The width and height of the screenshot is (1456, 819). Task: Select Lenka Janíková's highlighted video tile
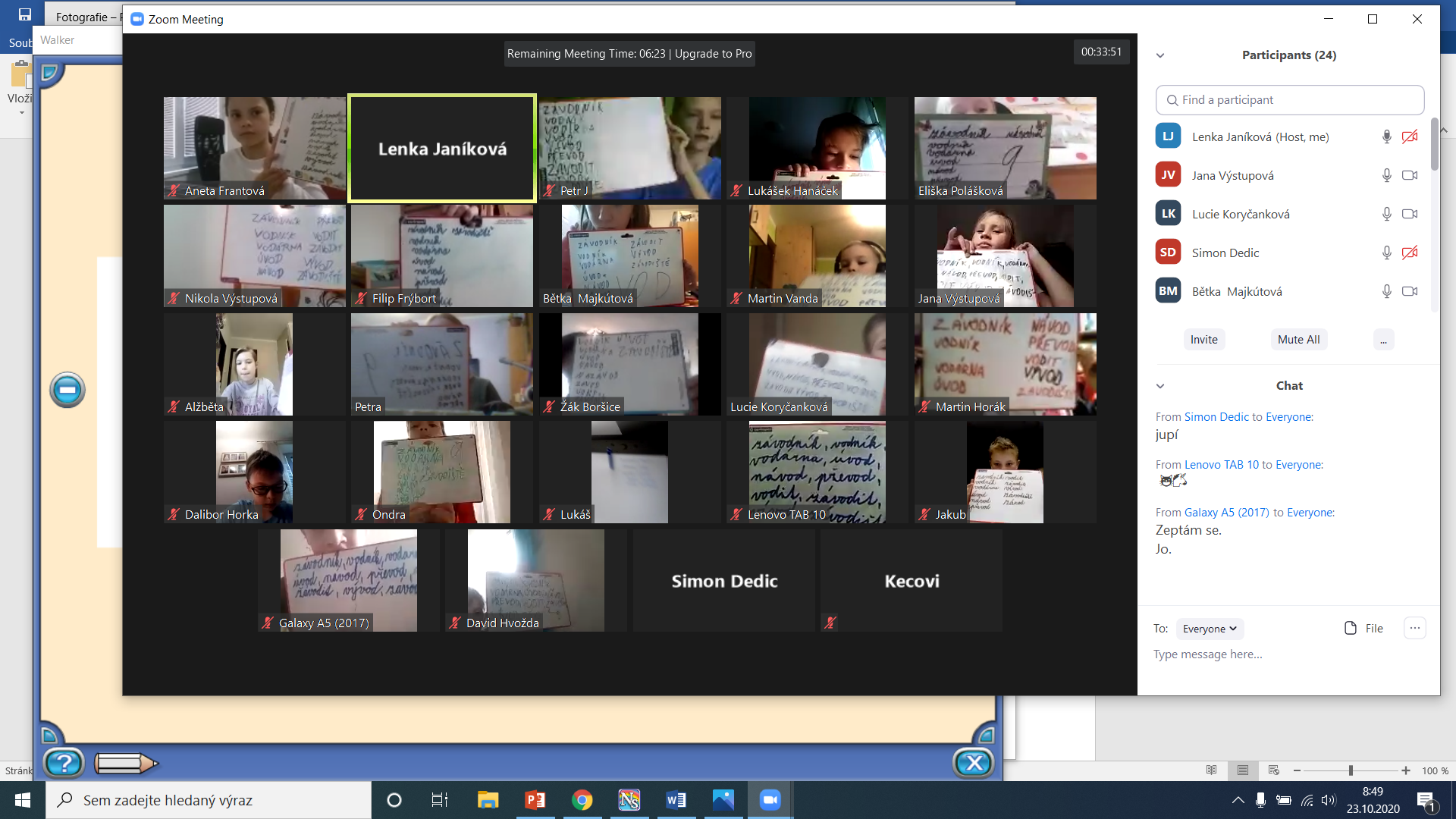(442, 148)
